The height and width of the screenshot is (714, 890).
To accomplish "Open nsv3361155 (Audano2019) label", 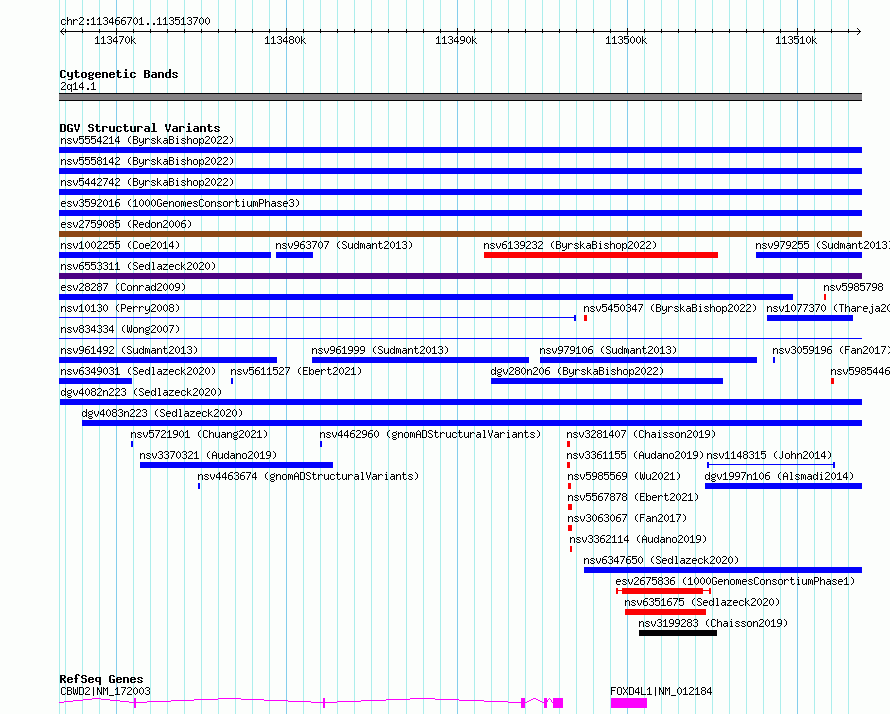I will [x=635, y=455].
